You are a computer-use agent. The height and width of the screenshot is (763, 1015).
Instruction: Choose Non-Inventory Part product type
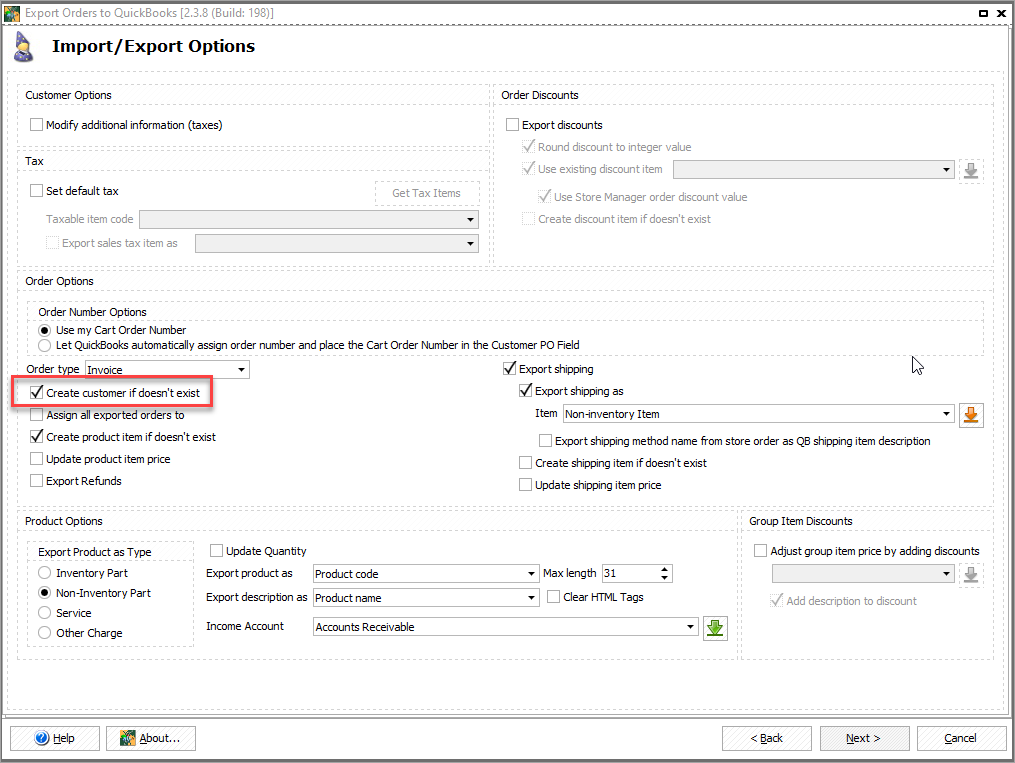point(45,593)
